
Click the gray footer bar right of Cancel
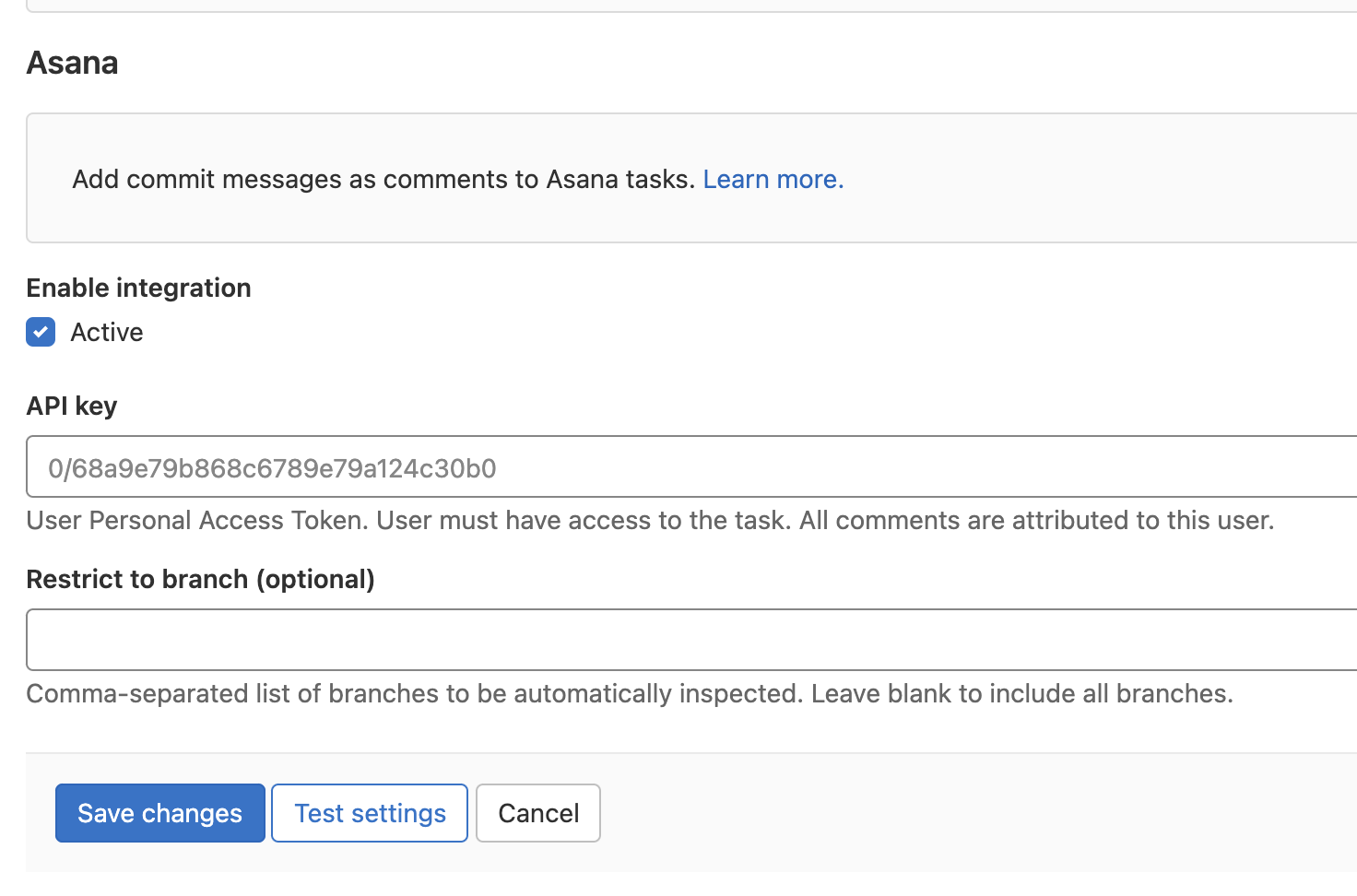tap(968, 813)
